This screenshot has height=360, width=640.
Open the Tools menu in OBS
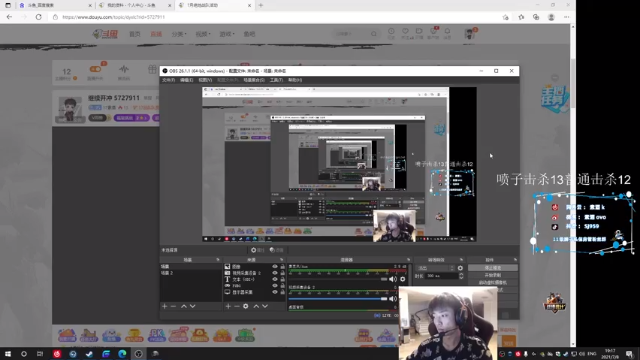[276, 80]
